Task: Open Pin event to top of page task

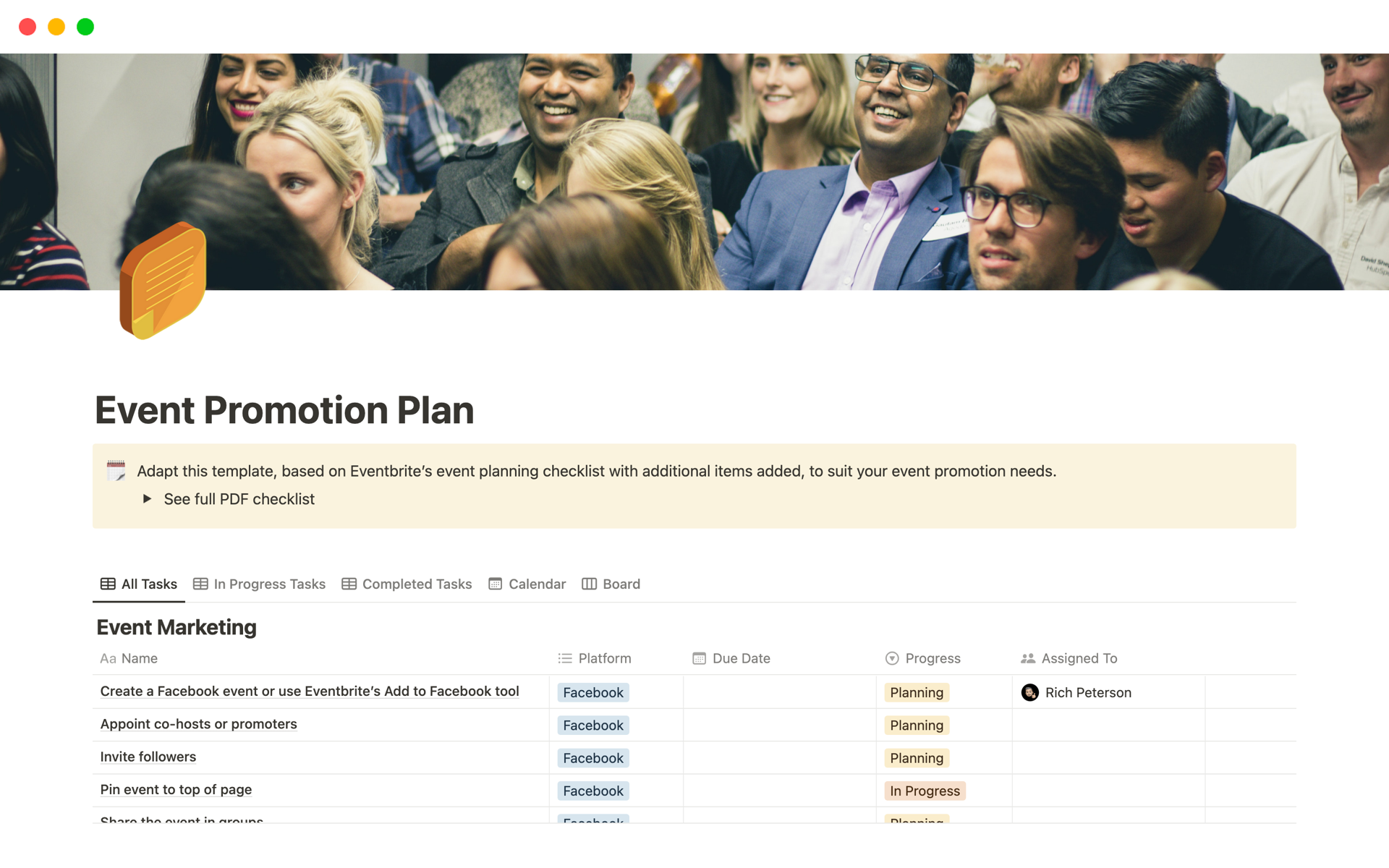Action: tap(176, 790)
